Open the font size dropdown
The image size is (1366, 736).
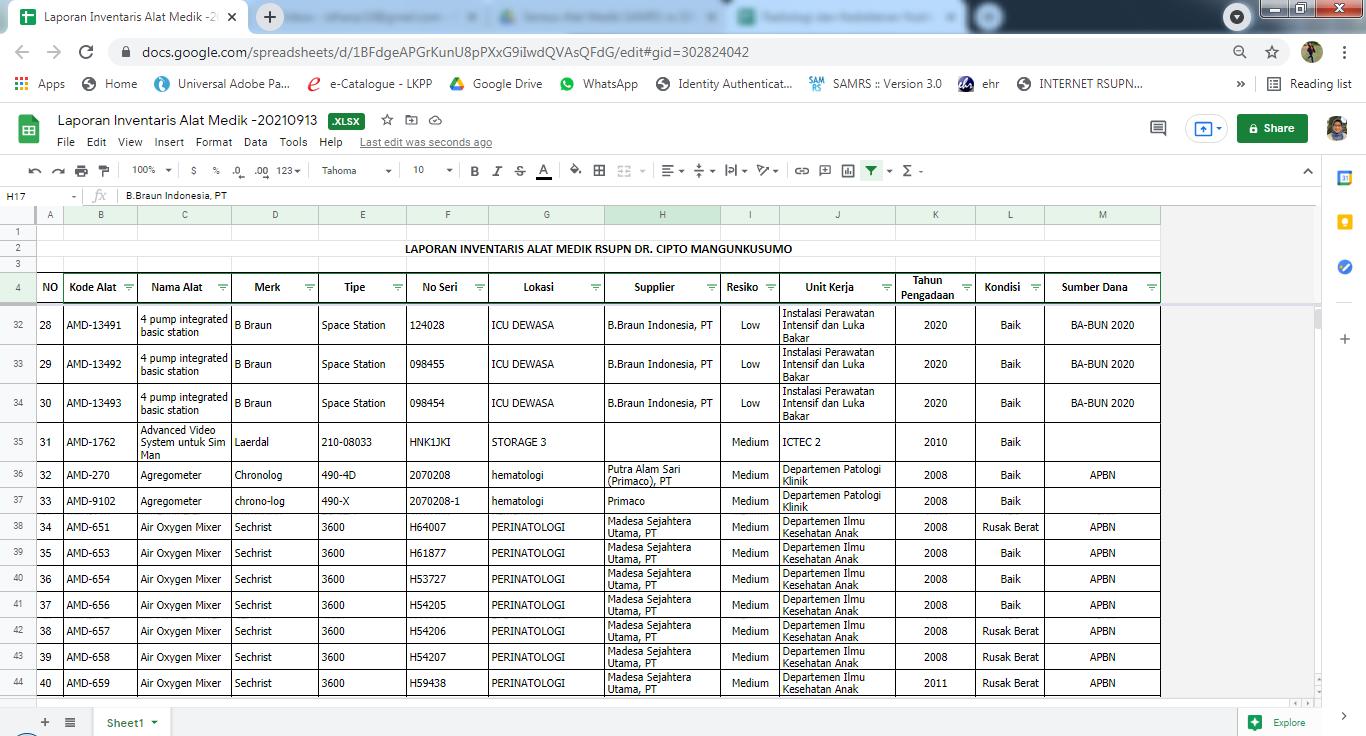[x=432, y=171]
